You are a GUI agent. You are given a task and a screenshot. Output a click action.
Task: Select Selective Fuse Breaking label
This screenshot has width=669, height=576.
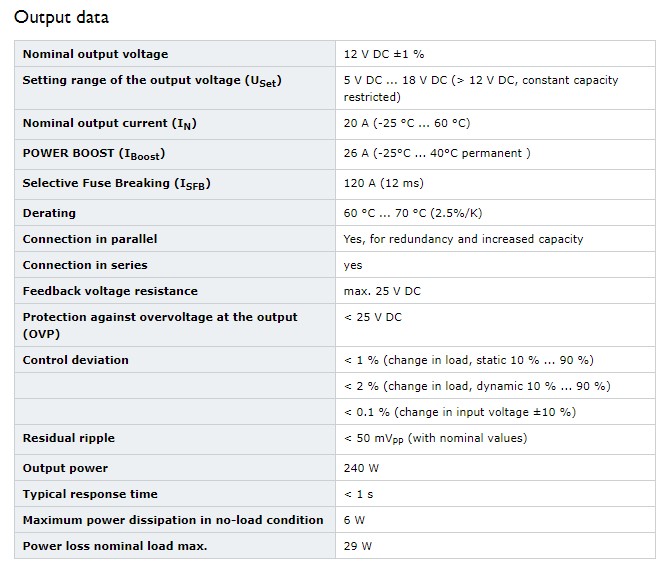(x=116, y=183)
